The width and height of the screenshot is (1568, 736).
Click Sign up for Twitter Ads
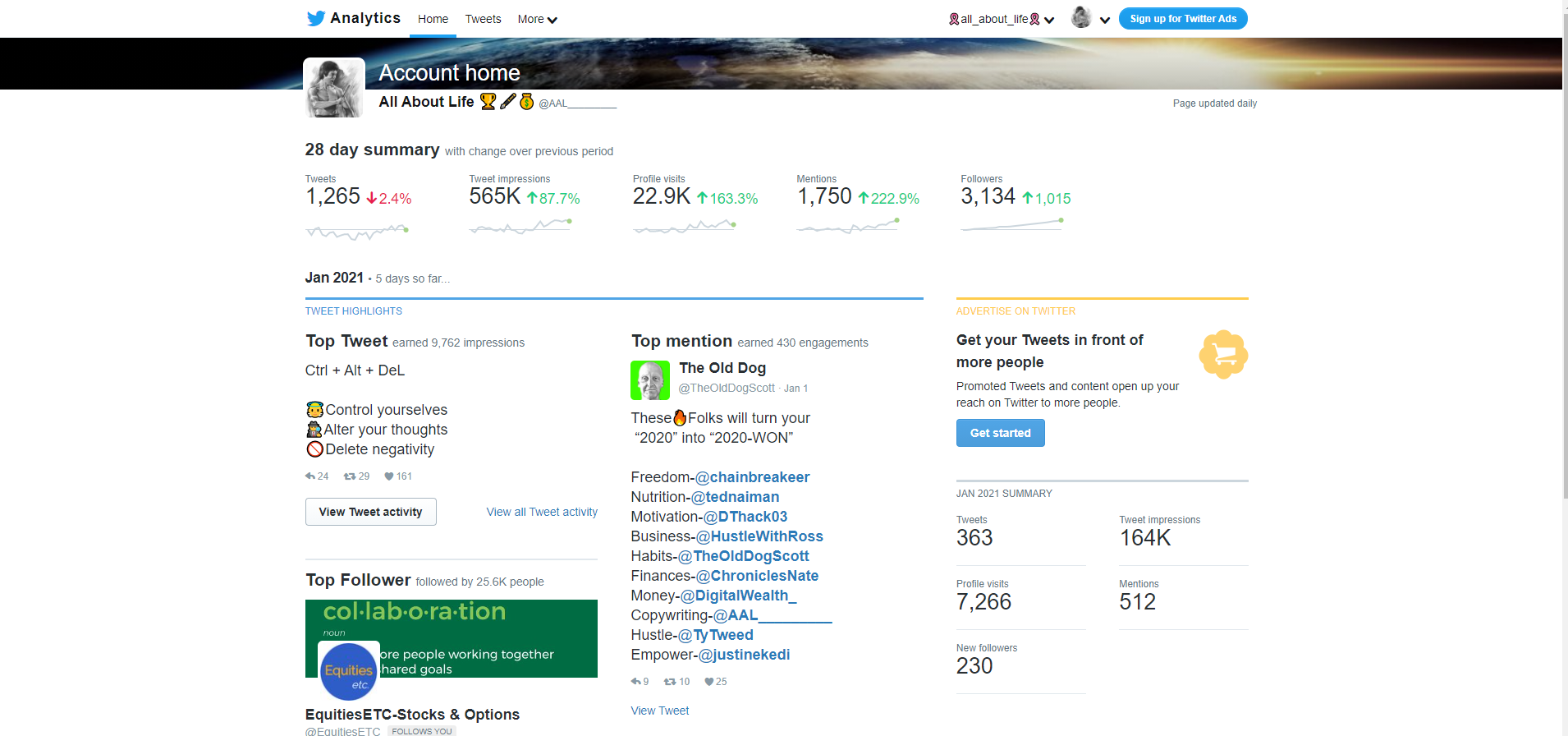pos(1183,19)
